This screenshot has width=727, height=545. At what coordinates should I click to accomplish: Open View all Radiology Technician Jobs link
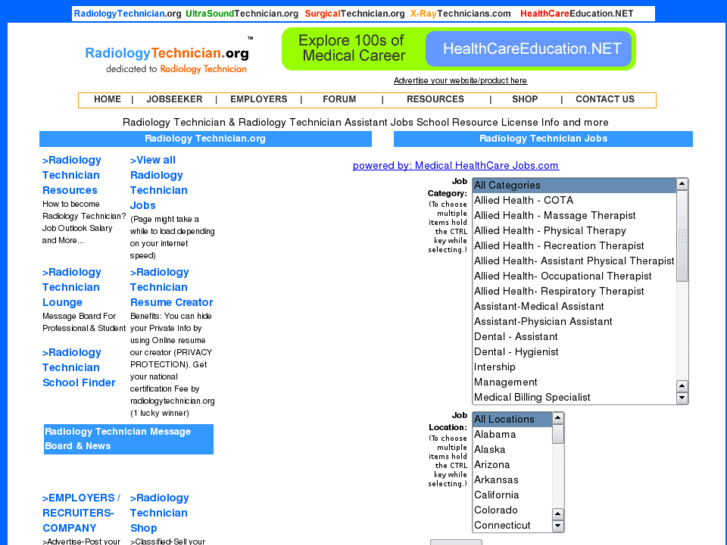coord(159,182)
